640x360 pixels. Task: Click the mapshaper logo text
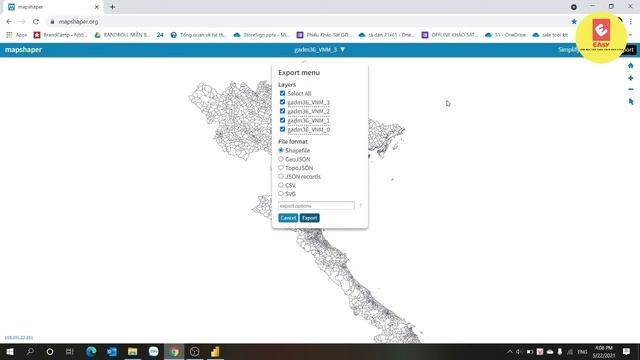[23, 50]
